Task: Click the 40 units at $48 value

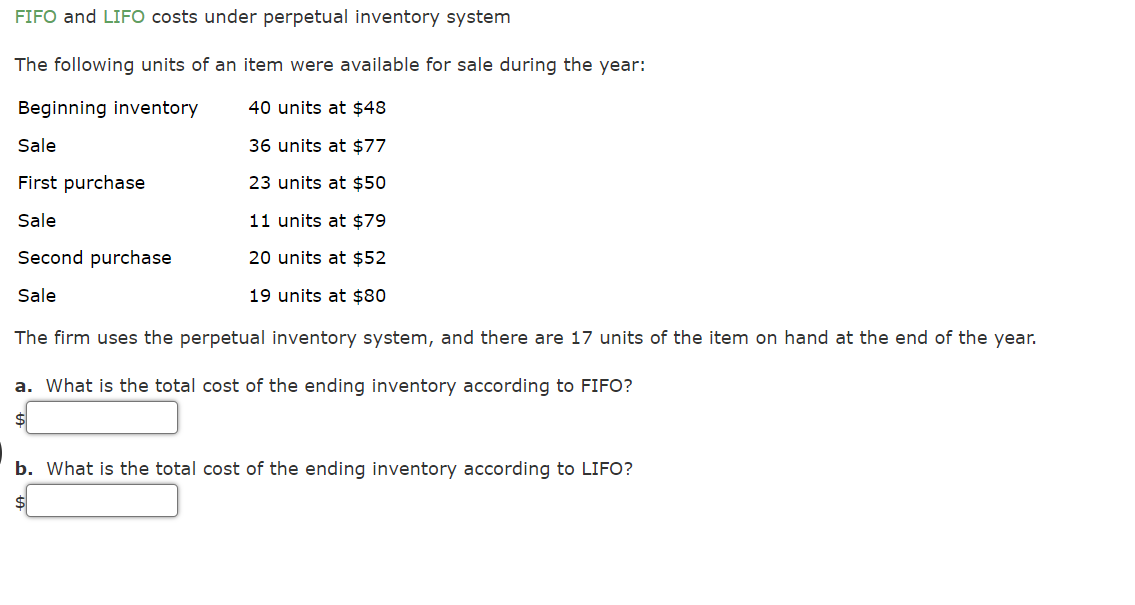Action: click(317, 107)
